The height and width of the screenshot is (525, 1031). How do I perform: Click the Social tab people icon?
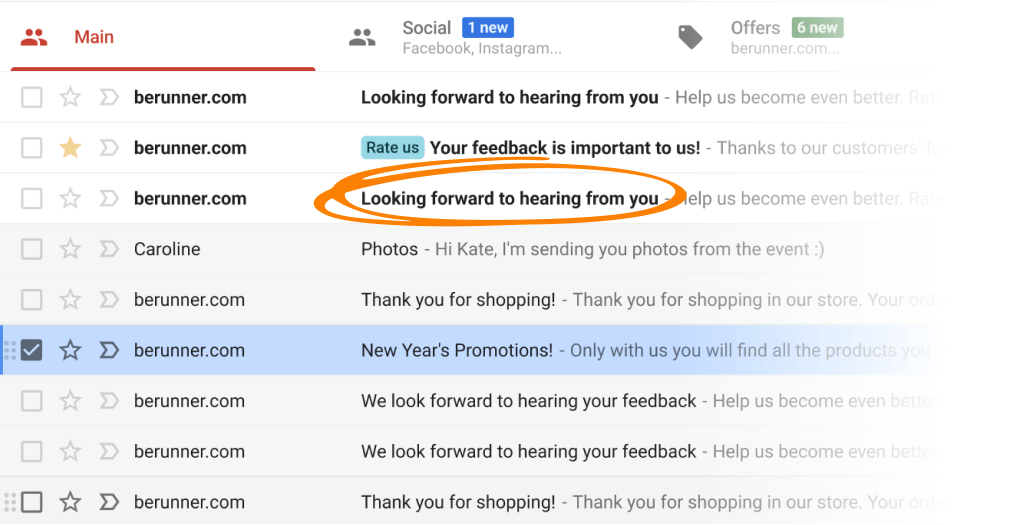(x=362, y=38)
